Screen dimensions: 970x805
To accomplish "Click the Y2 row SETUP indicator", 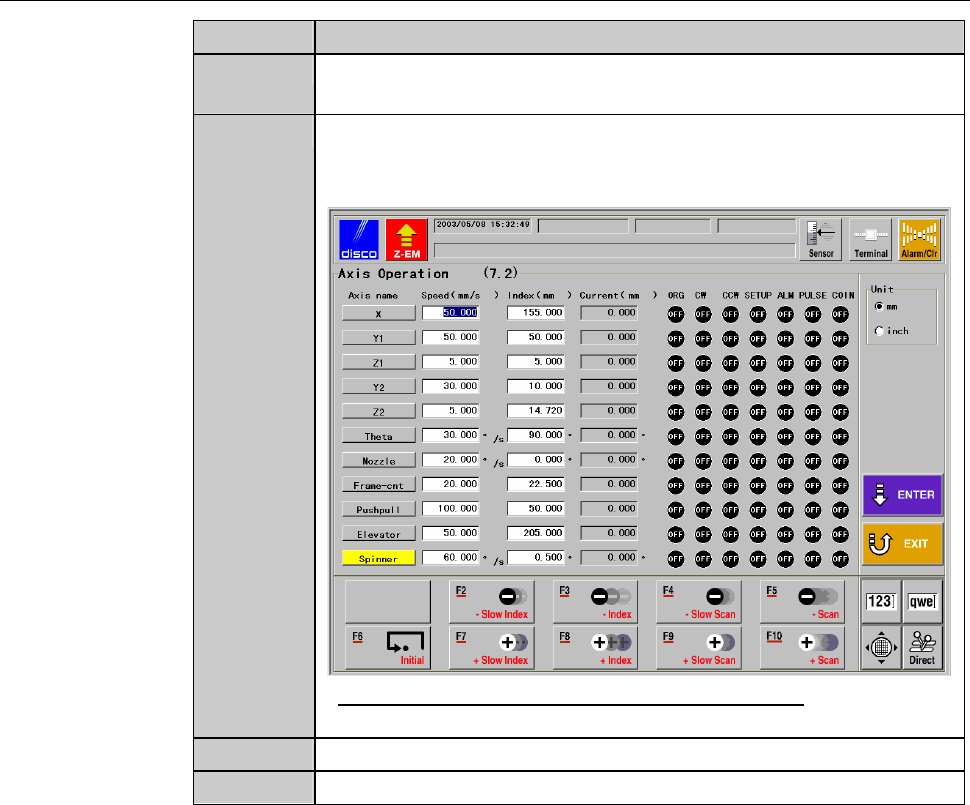I will point(758,387).
